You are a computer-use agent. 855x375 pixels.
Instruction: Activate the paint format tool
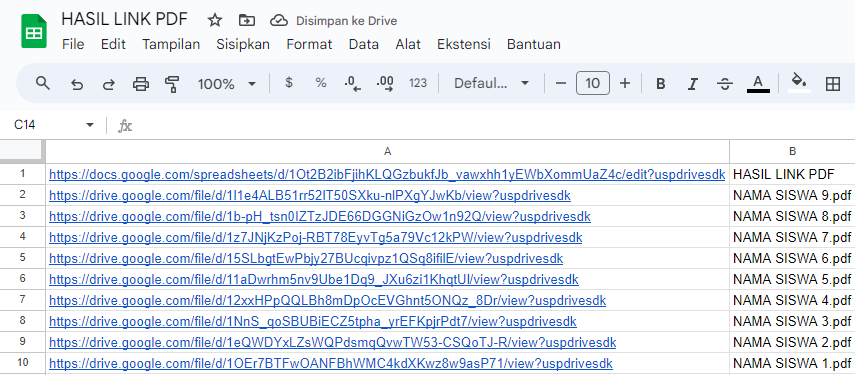tap(172, 84)
